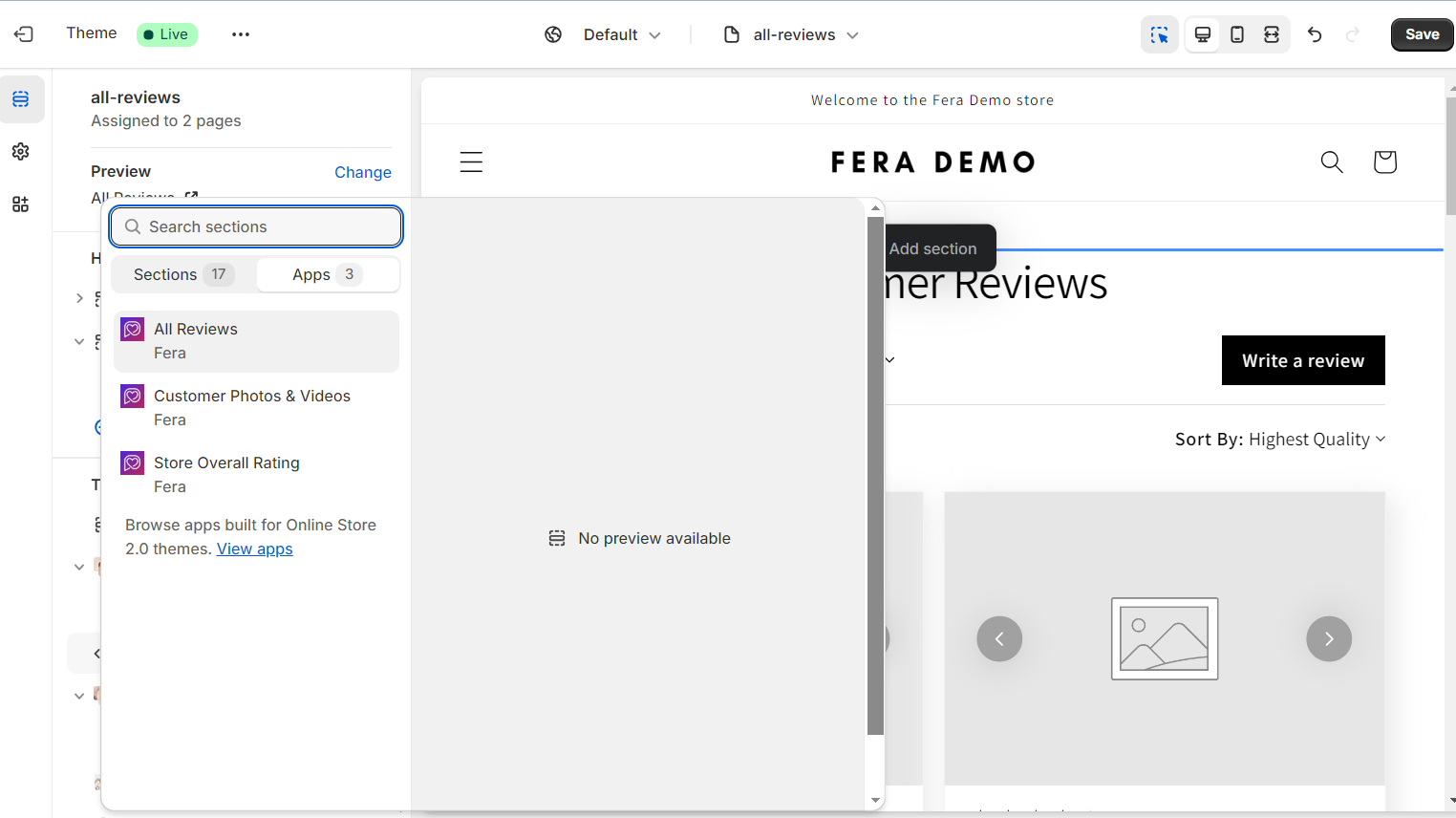Select the All Reviews Fera app block

[256, 341]
